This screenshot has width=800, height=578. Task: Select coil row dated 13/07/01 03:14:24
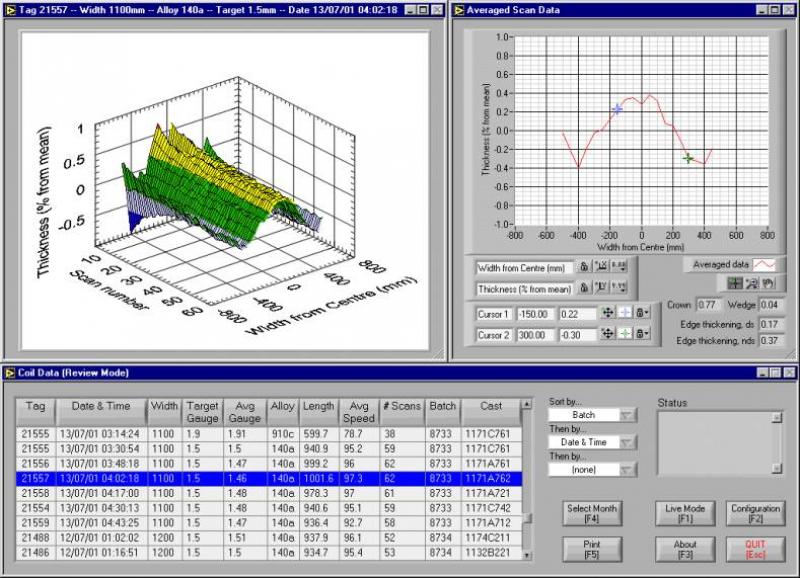269,434
